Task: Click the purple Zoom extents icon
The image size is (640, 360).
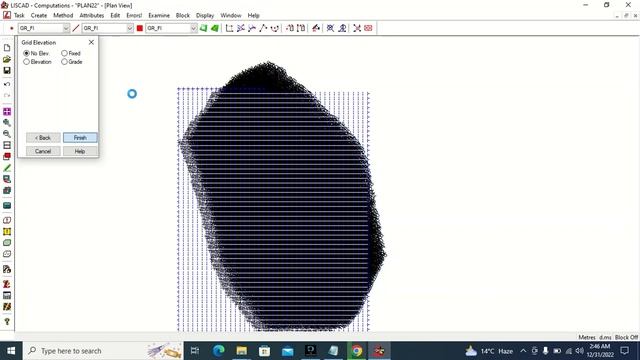Action: tap(7, 111)
